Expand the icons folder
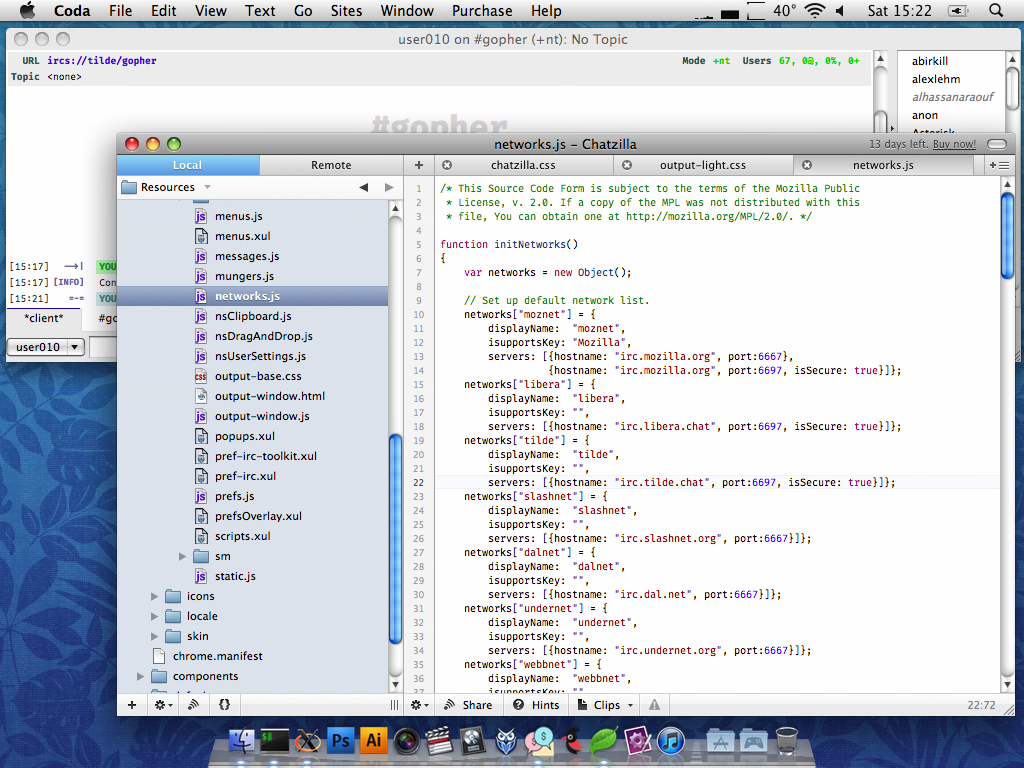The width and height of the screenshot is (1024, 768). click(155, 596)
